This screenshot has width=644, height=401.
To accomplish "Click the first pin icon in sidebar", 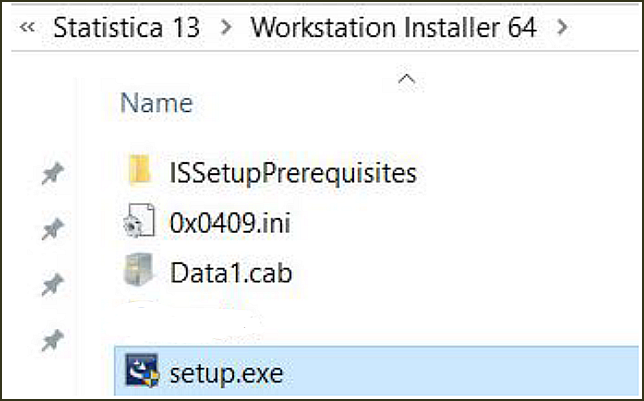I will click(x=53, y=173).
